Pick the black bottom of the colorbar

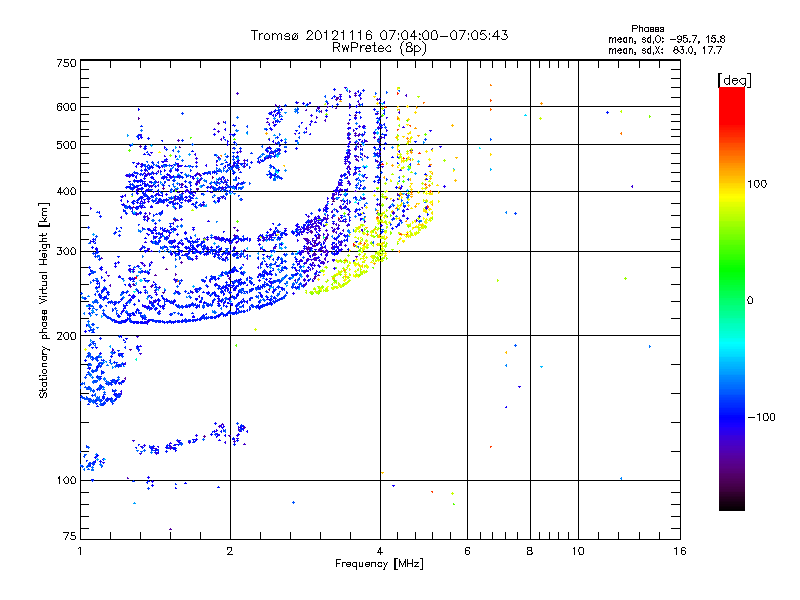click(732, 504)
